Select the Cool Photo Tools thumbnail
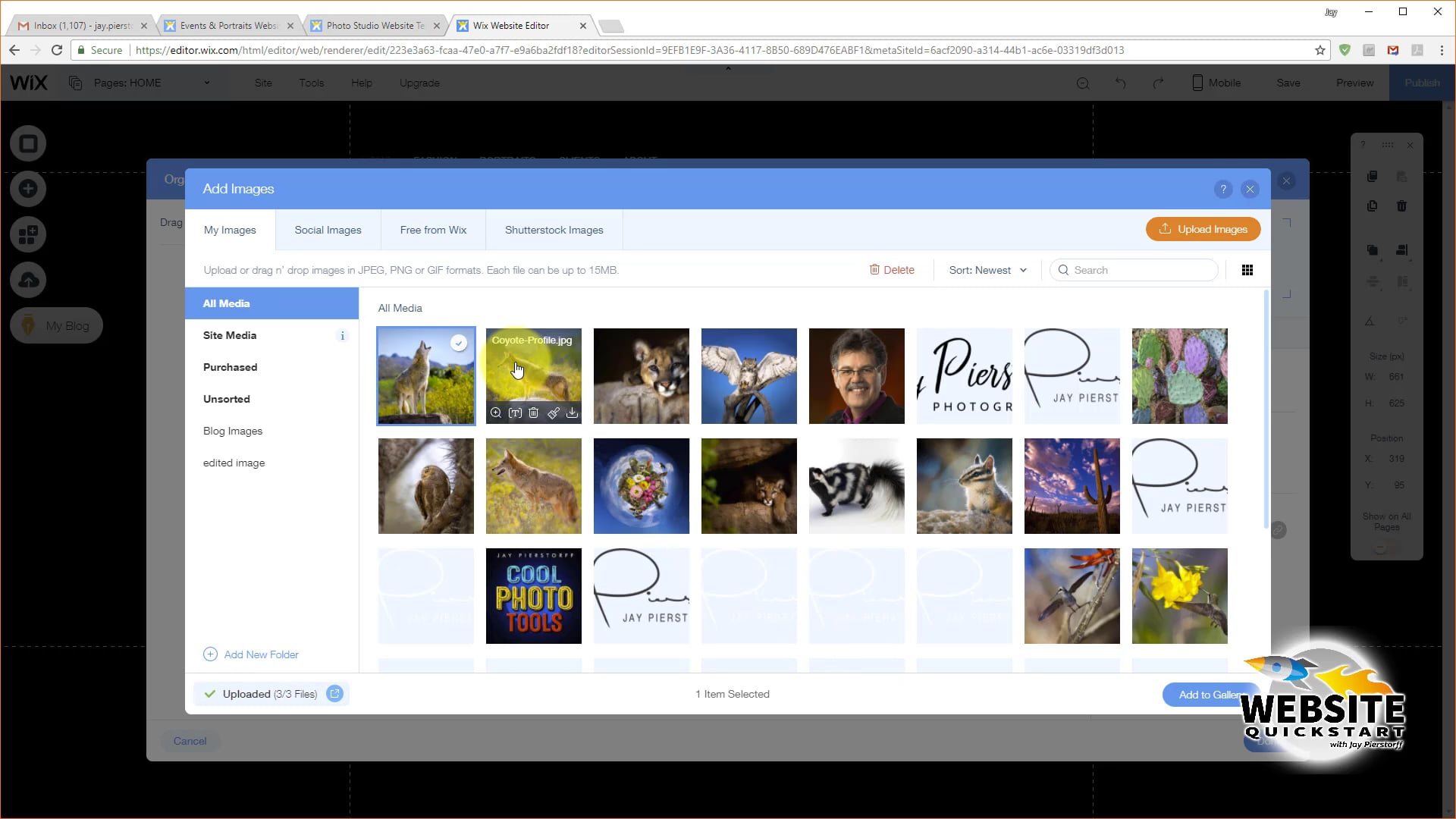Viewport: 1456px width, 819px height. 533,596
